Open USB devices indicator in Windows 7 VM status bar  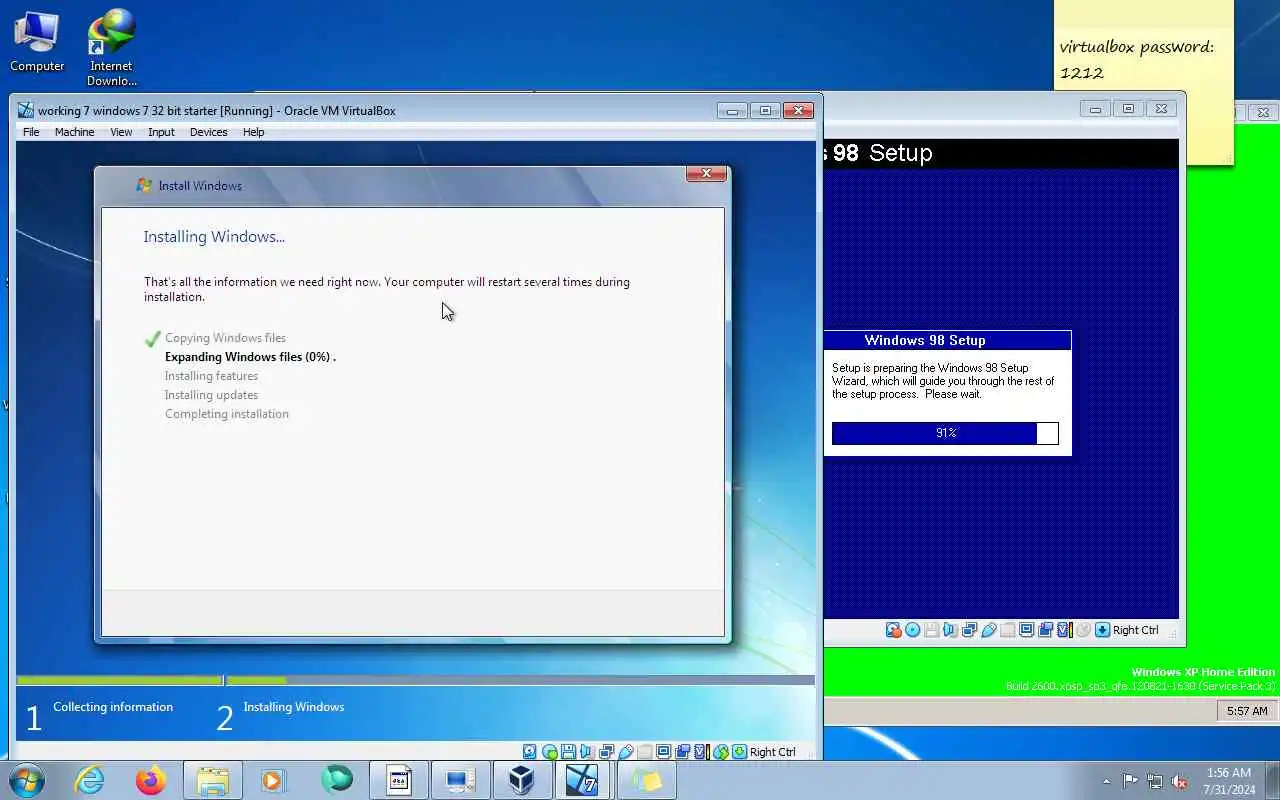point(625,752)
